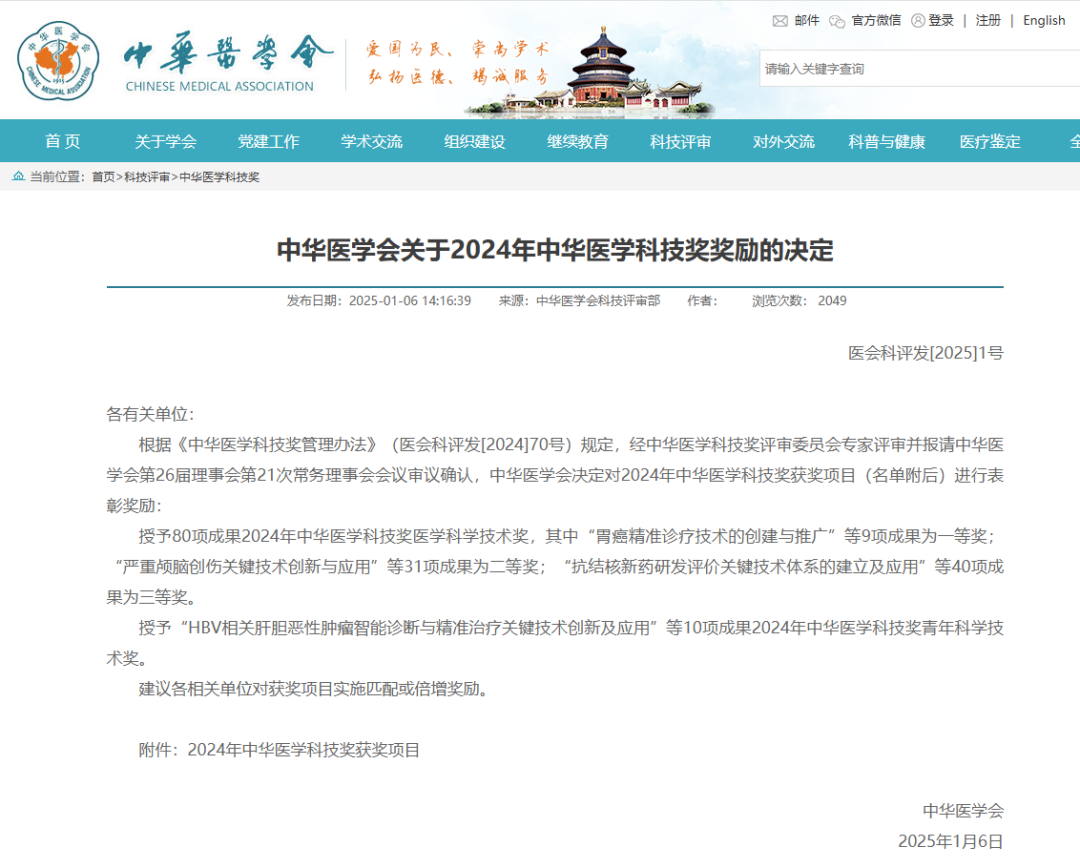Viewport: 1080px width, 868px height.
Task: Open the 官方微信 link
Action: coord(876,21)
